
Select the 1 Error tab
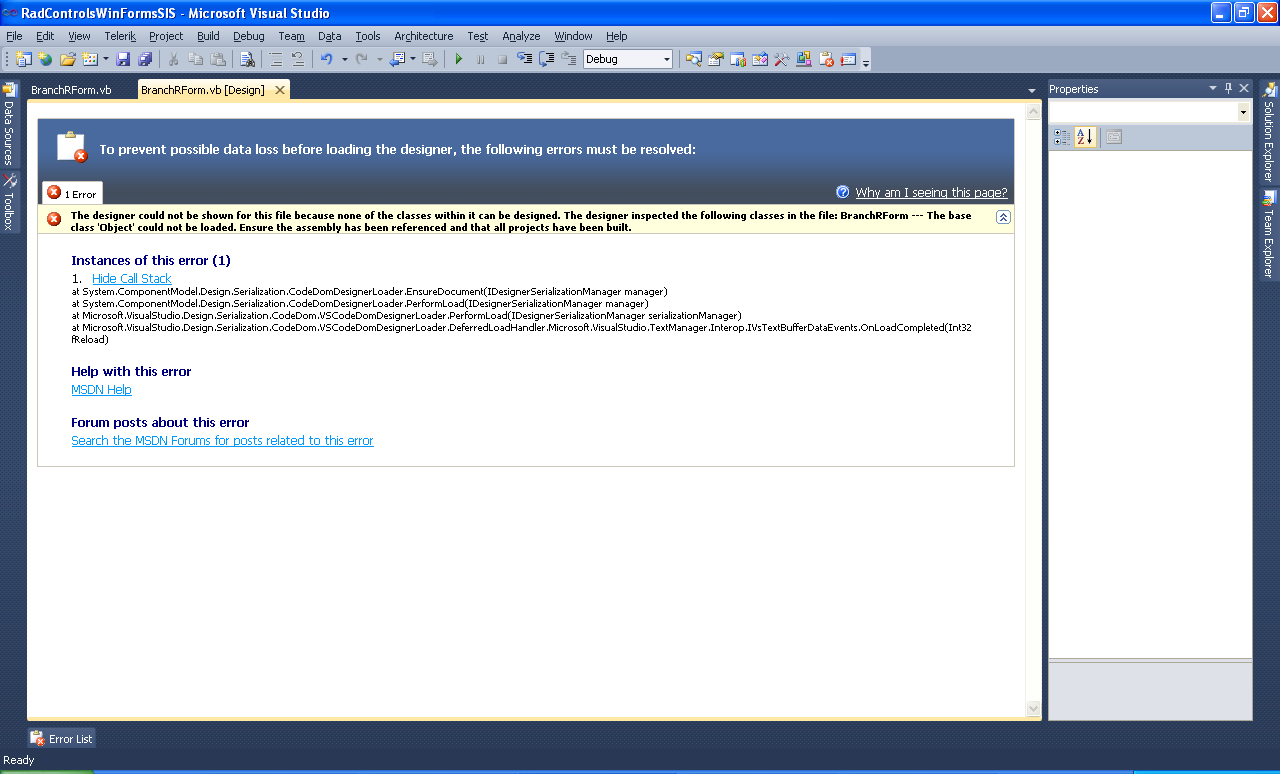tap(72, 193)
